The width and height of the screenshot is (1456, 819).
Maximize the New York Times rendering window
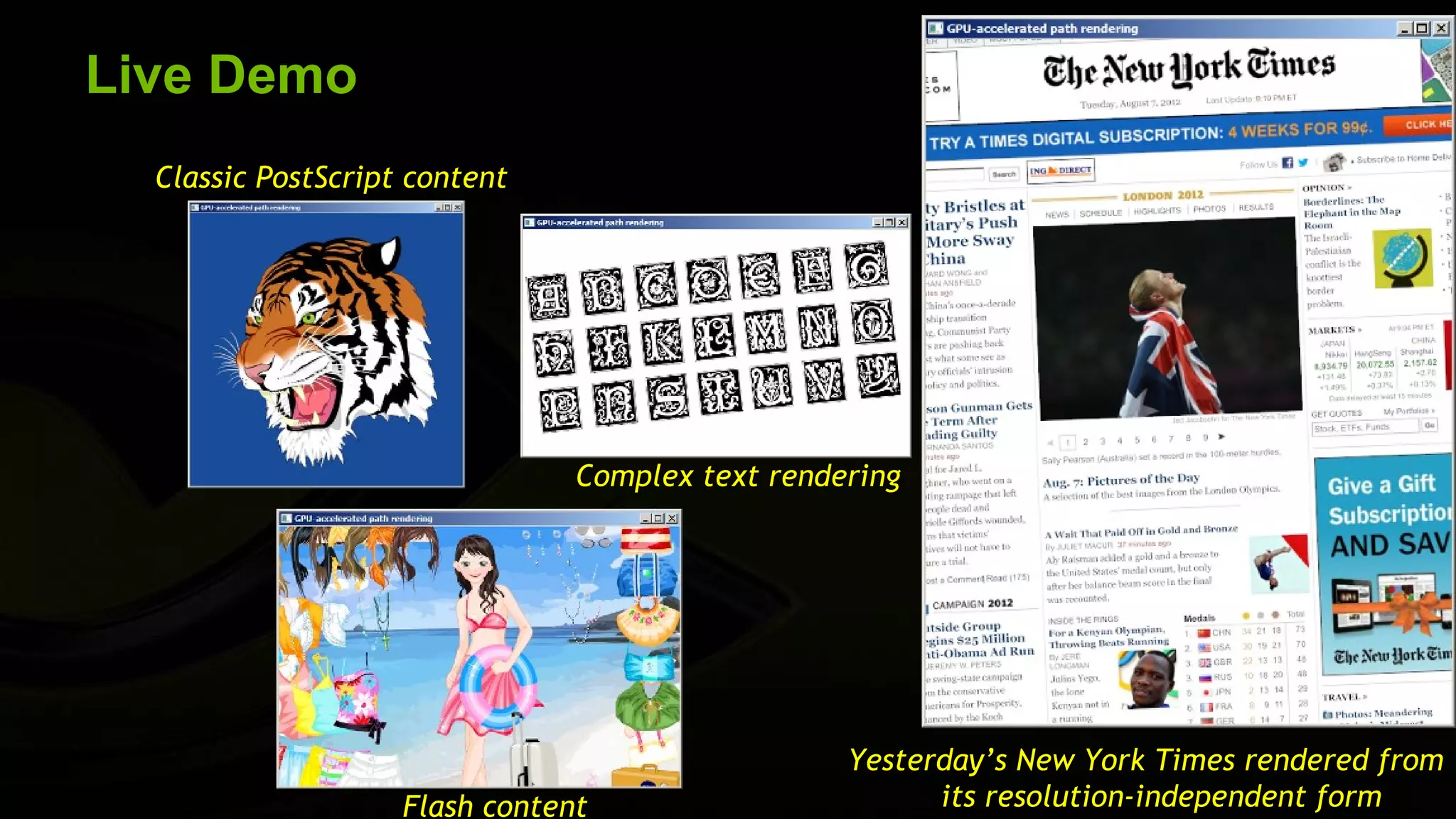tap(1422, 28)
